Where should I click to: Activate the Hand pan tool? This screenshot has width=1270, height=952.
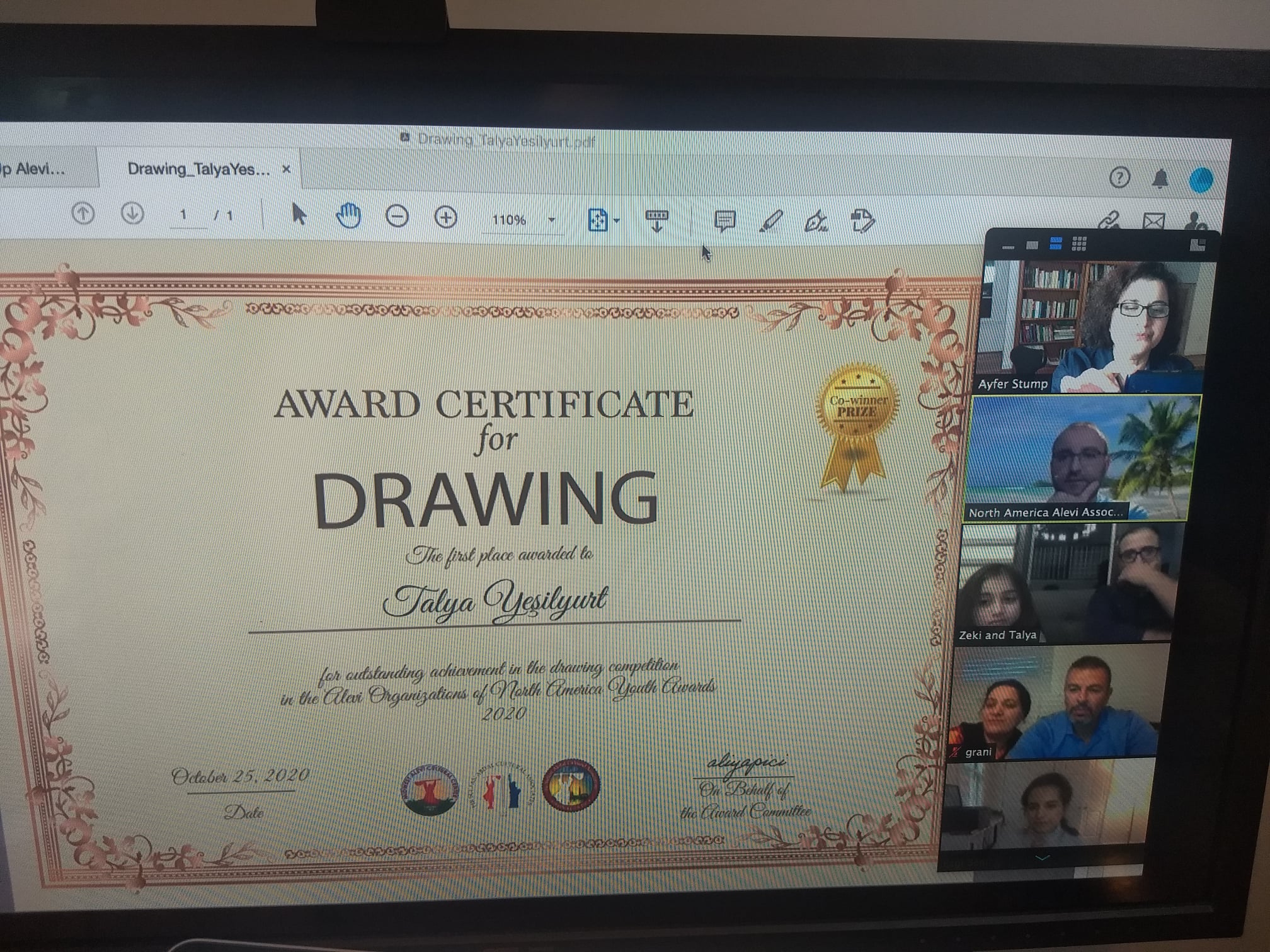(348, 216)
